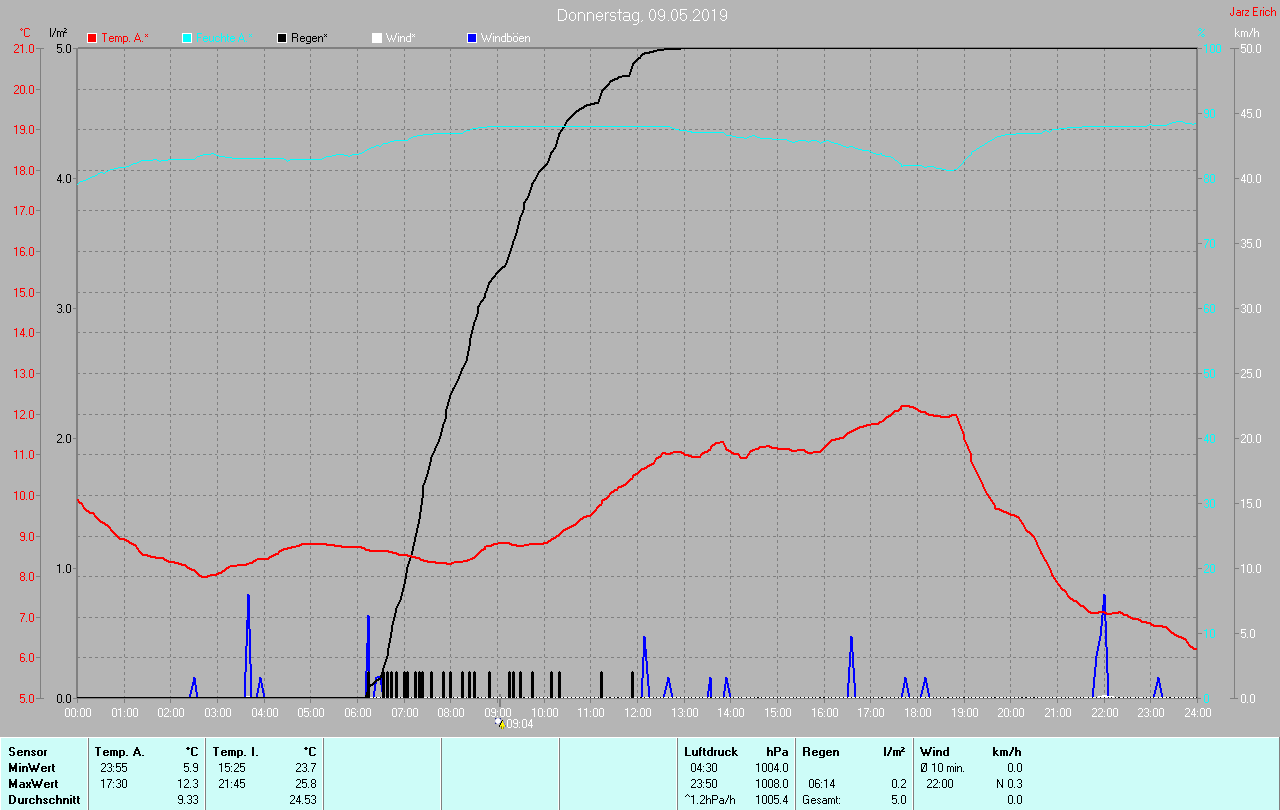
Task: Select the 'Durchschnitt' row label
Action: [x=44, y=800]
